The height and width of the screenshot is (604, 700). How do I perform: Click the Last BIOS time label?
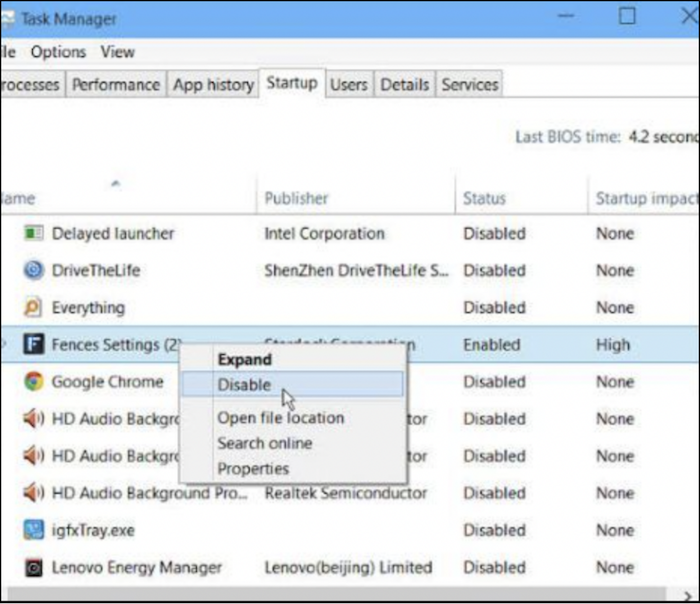tap(568, 137)
